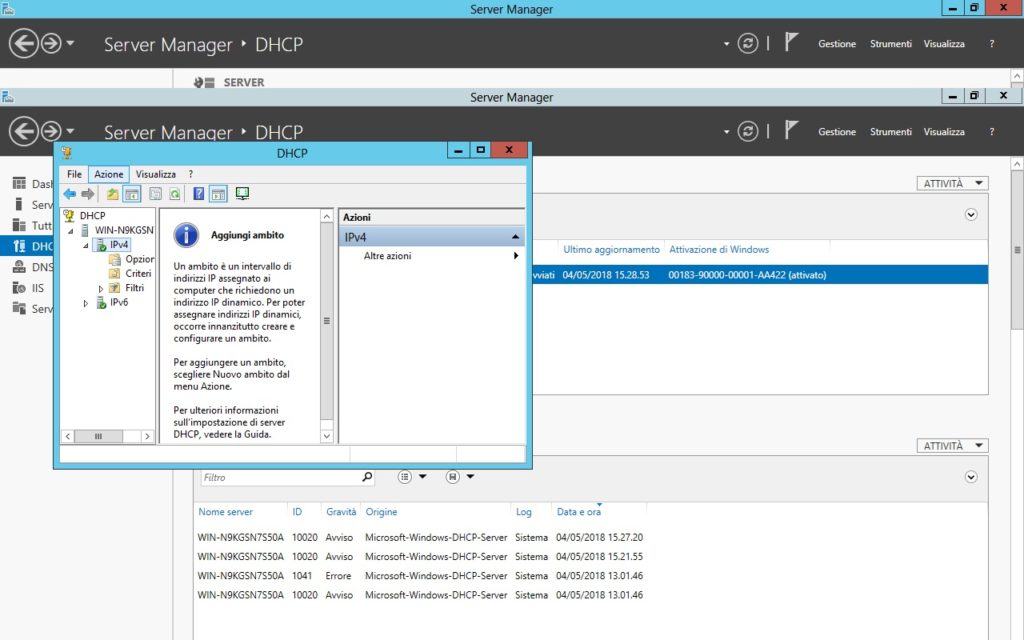Click the green Refresh icon in DHCP toolbar

pos(174,194)
